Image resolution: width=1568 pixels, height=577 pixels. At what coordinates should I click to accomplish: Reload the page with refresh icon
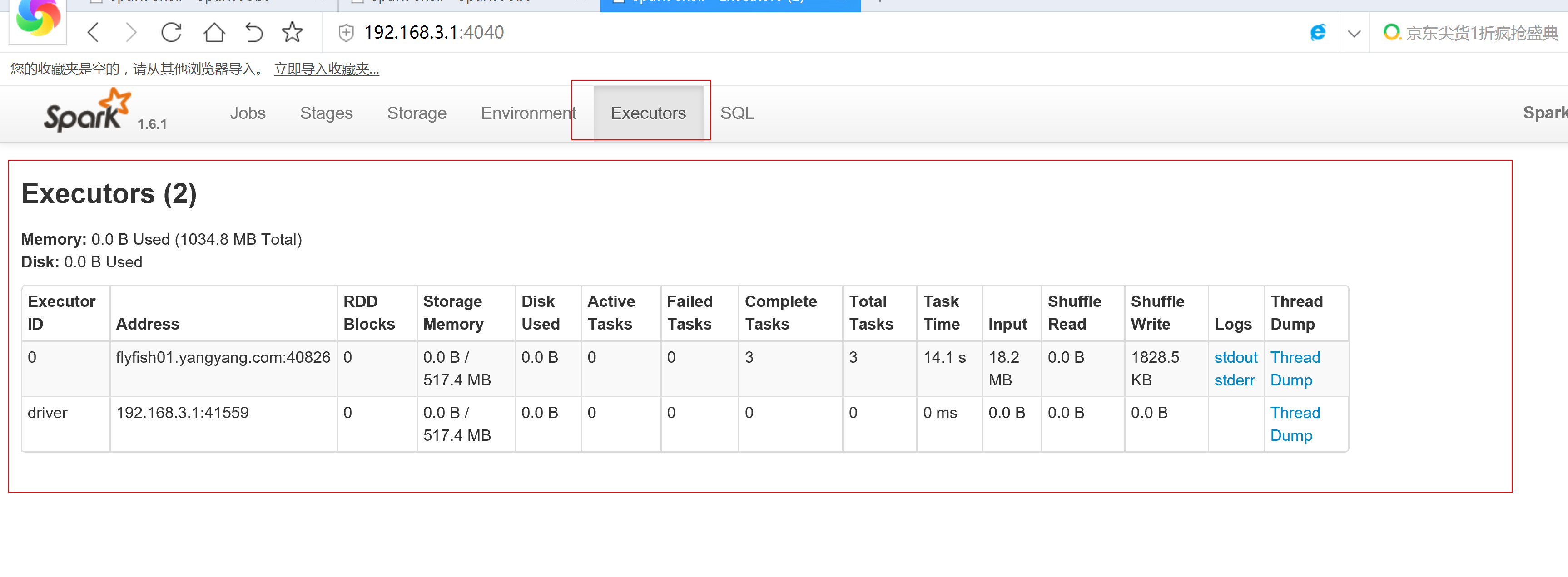point(171,32)
